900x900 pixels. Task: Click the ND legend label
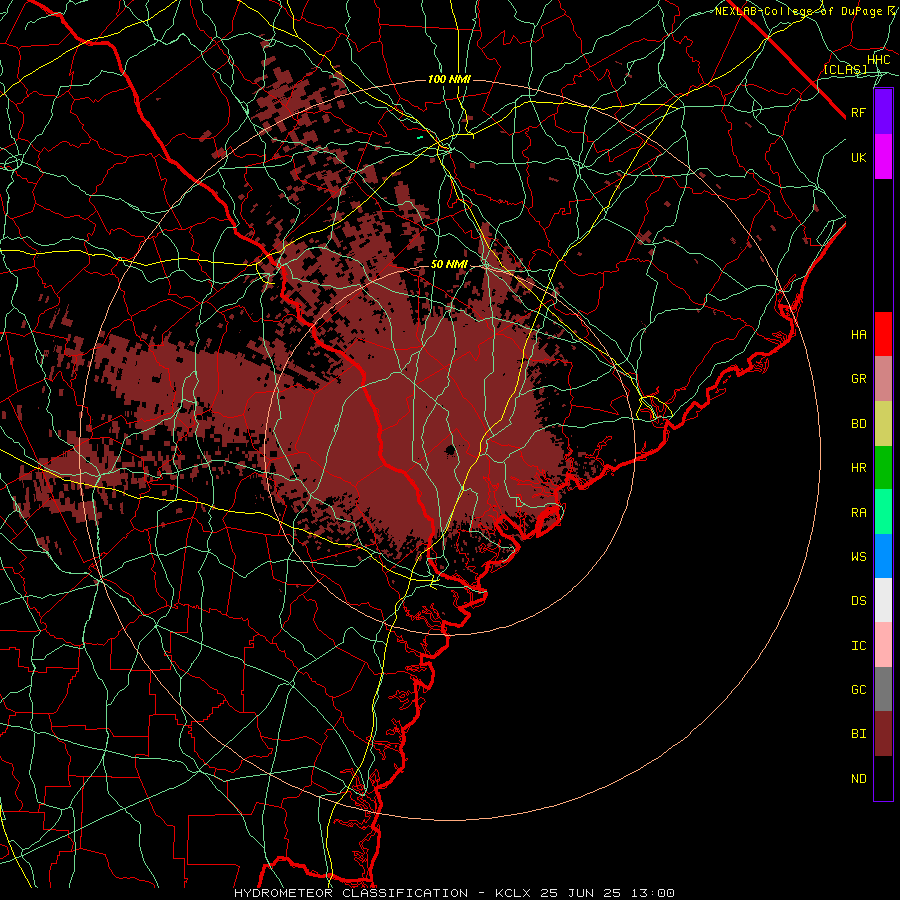click(859, 778)
